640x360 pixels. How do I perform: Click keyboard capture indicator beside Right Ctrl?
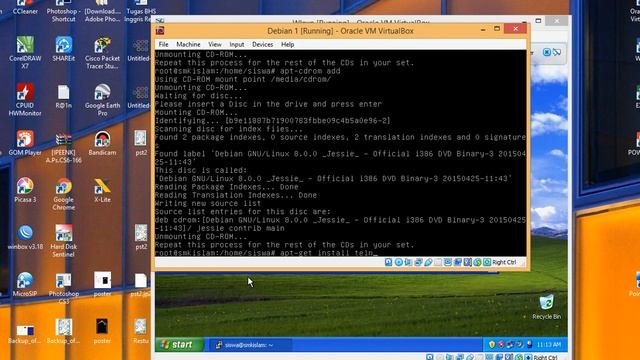(x=487, y=262)
